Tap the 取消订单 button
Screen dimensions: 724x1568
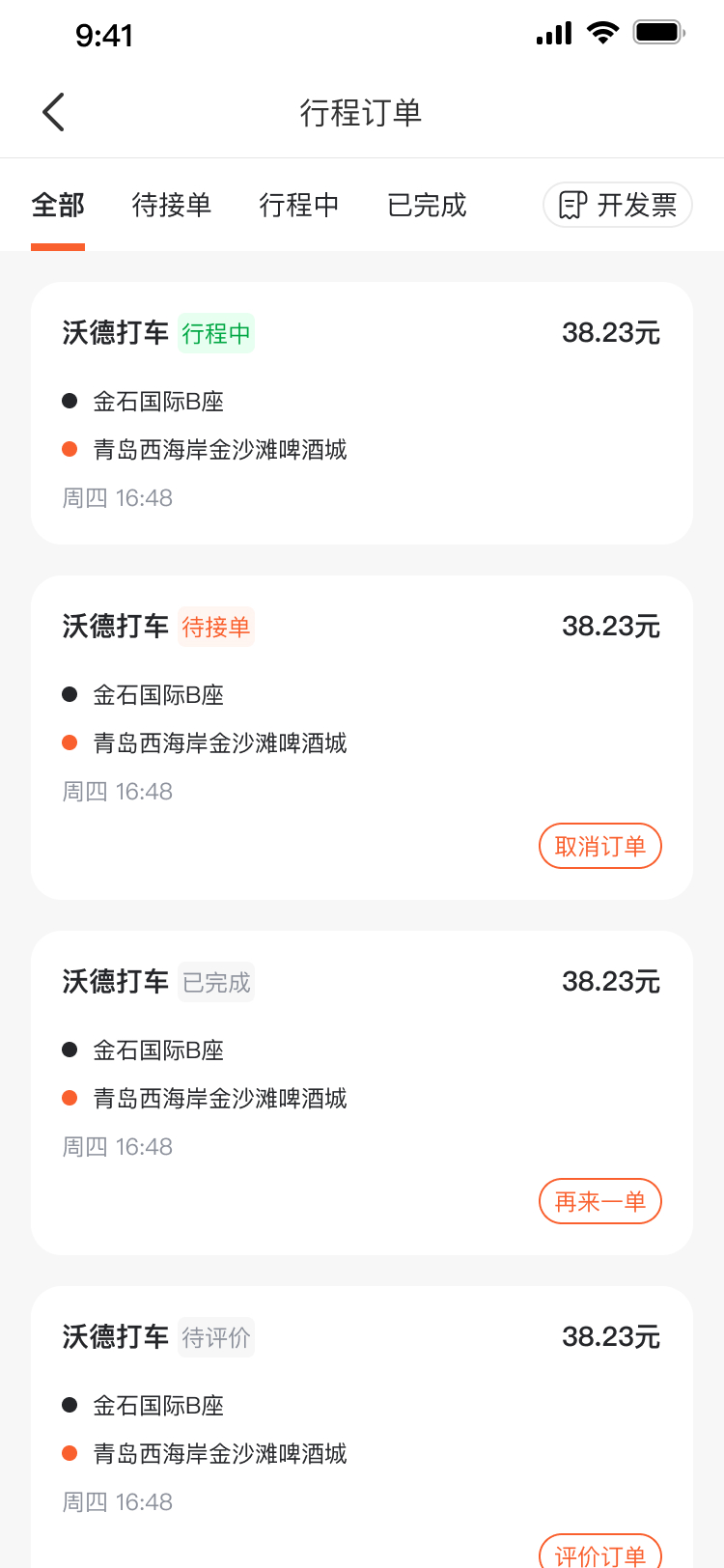point(599,846)
